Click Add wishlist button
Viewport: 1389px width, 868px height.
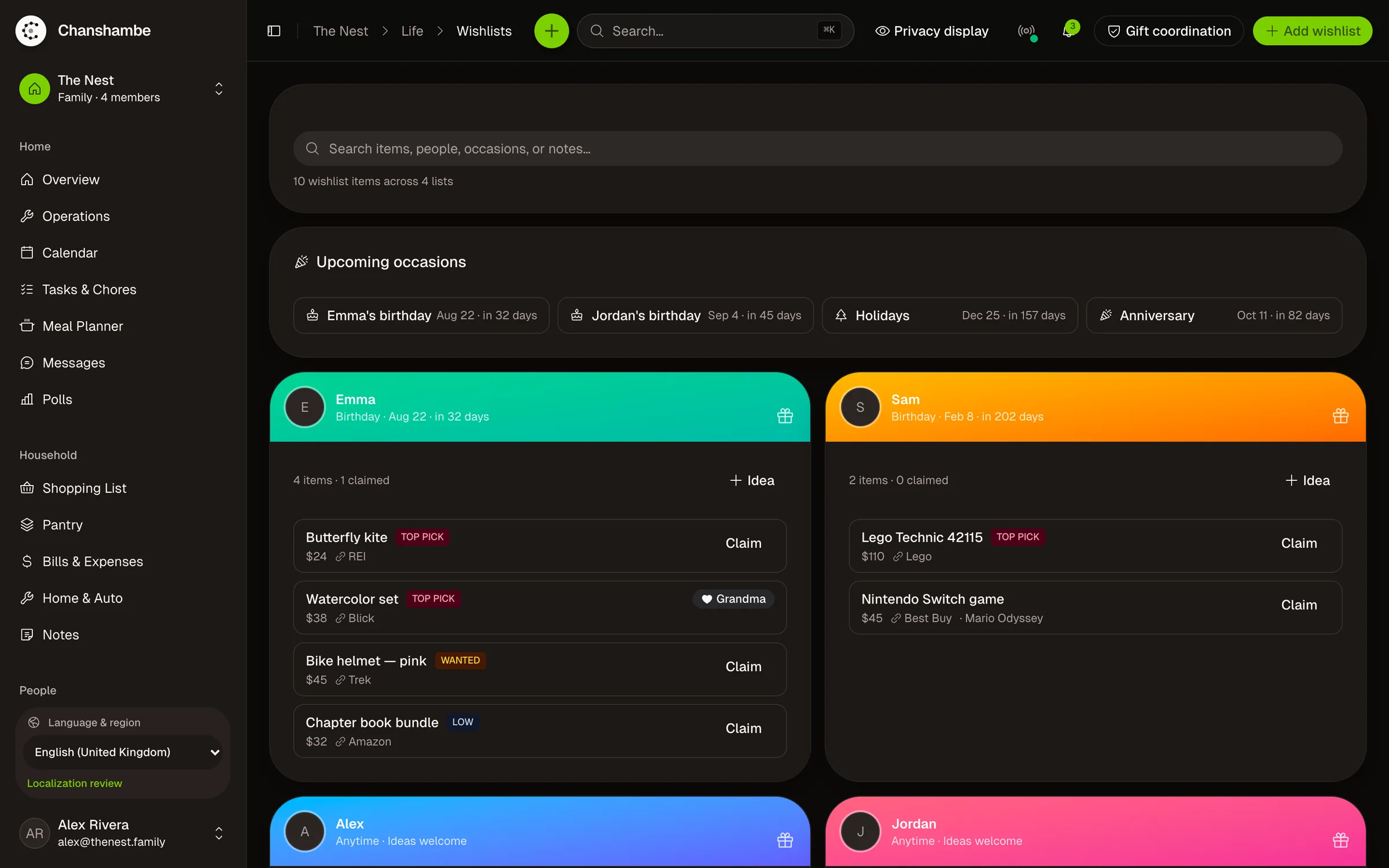1312,31
